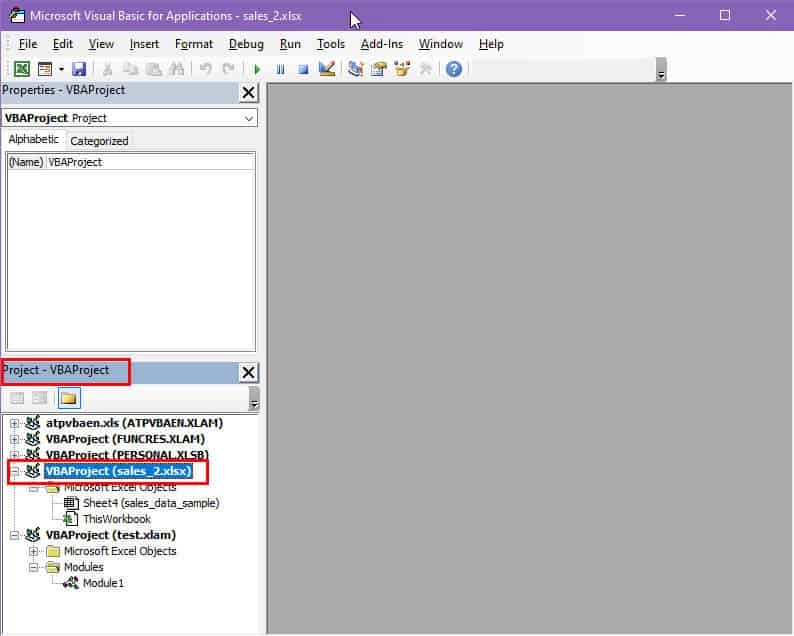
Task: Click the Paste clipboard icon
Action: [153, 69]
